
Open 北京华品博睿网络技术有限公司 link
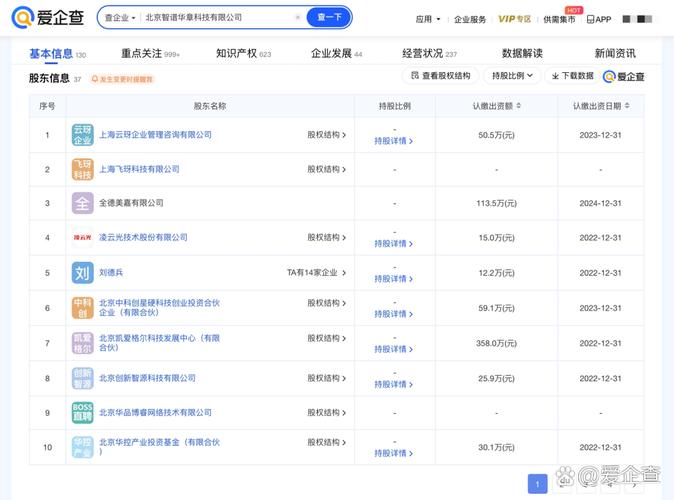tap(155, 413)
